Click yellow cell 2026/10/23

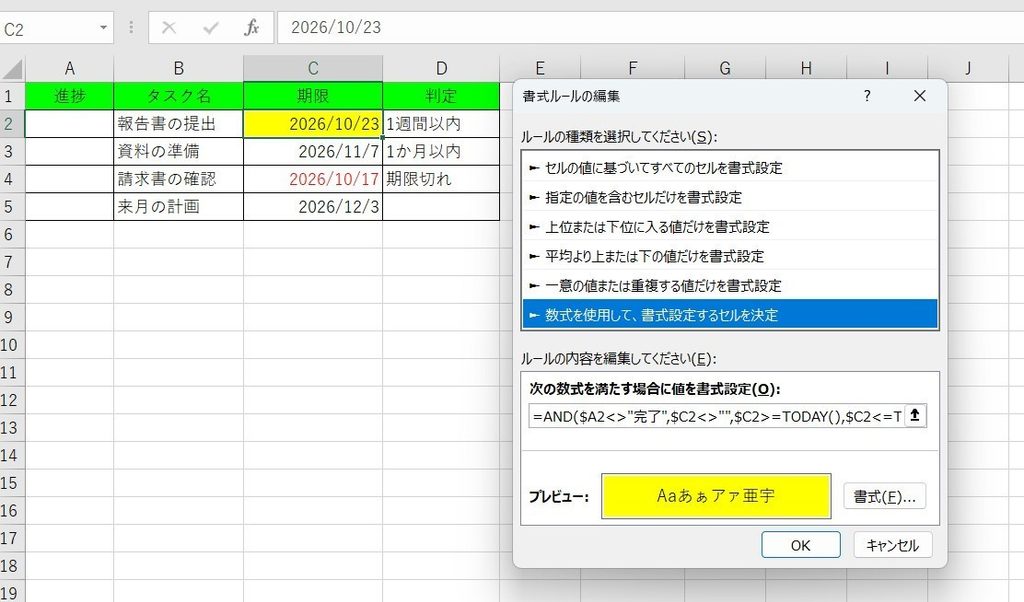(x=313, y=123)
